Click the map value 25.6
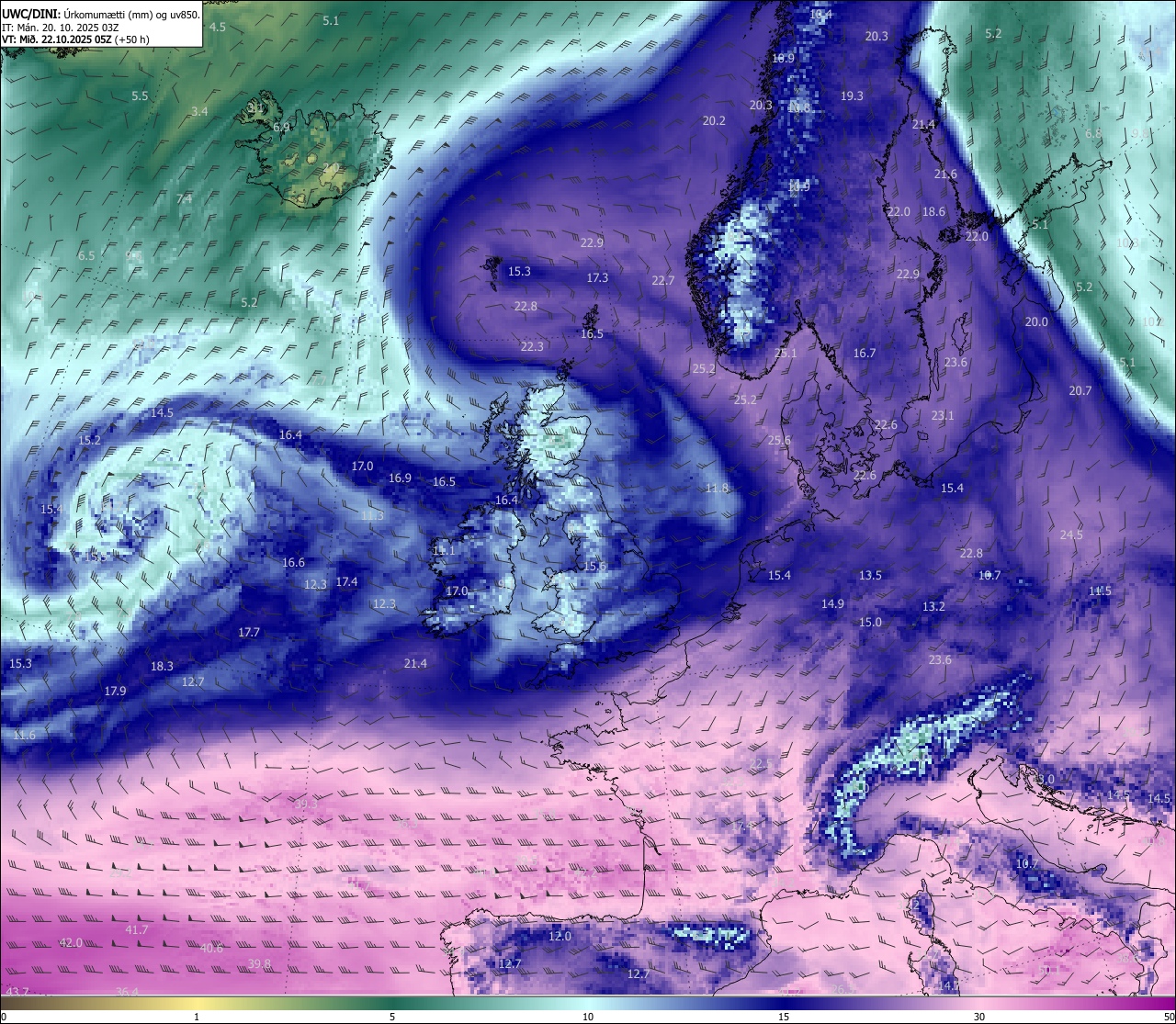The height and width of the screenshot is (1024, 1176). tap(779, 440)
